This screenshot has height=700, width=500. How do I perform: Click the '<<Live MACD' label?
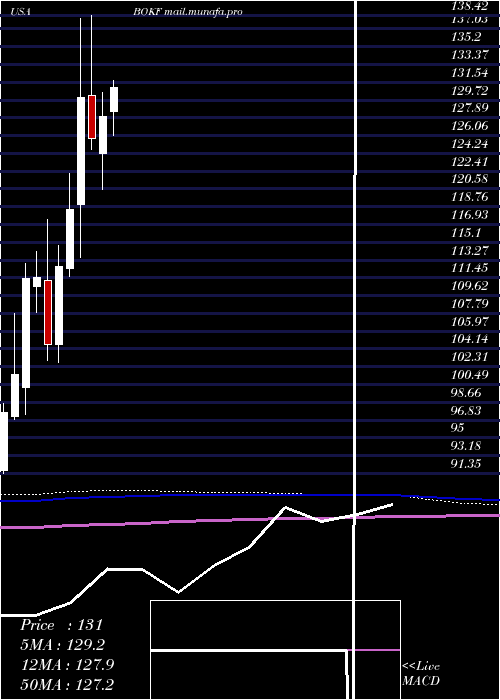point(421,673)
